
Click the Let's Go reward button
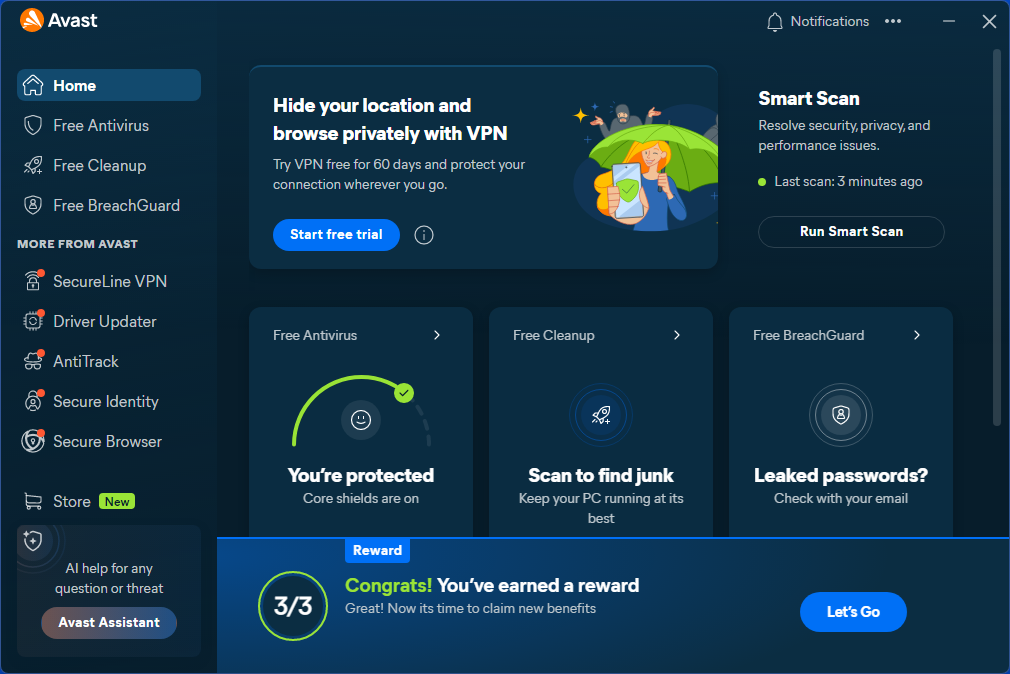pyautogui.click(x=853, y=611)
